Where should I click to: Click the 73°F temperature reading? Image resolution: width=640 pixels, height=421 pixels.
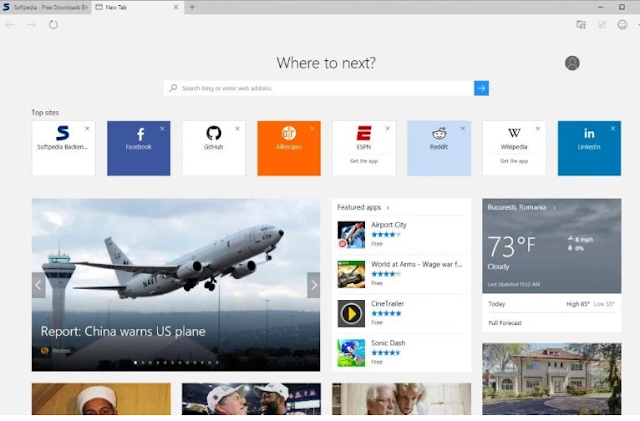[511, 246]
